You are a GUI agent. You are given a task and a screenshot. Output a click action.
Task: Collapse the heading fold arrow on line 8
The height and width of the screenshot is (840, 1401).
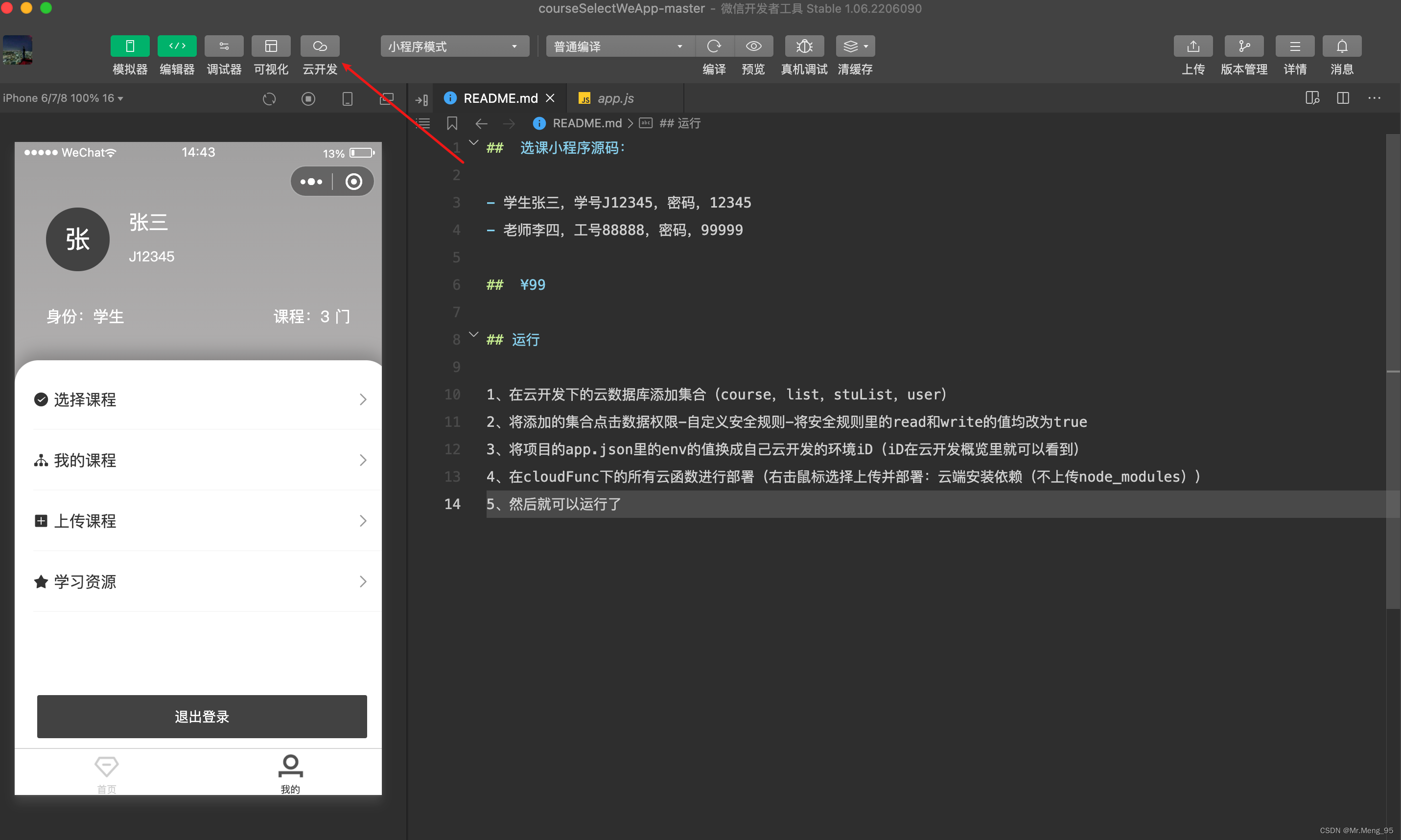pyautogui.click(x=474, y=334)
